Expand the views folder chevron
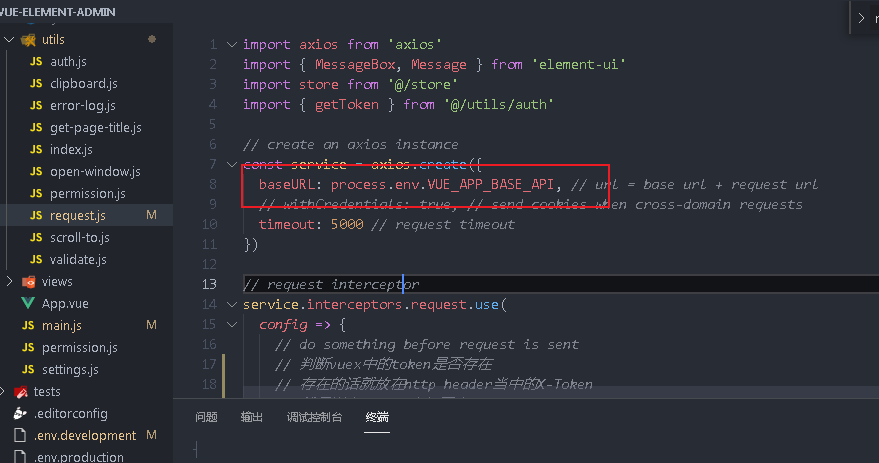Viewport: 879px width, 463px height. 9,281
